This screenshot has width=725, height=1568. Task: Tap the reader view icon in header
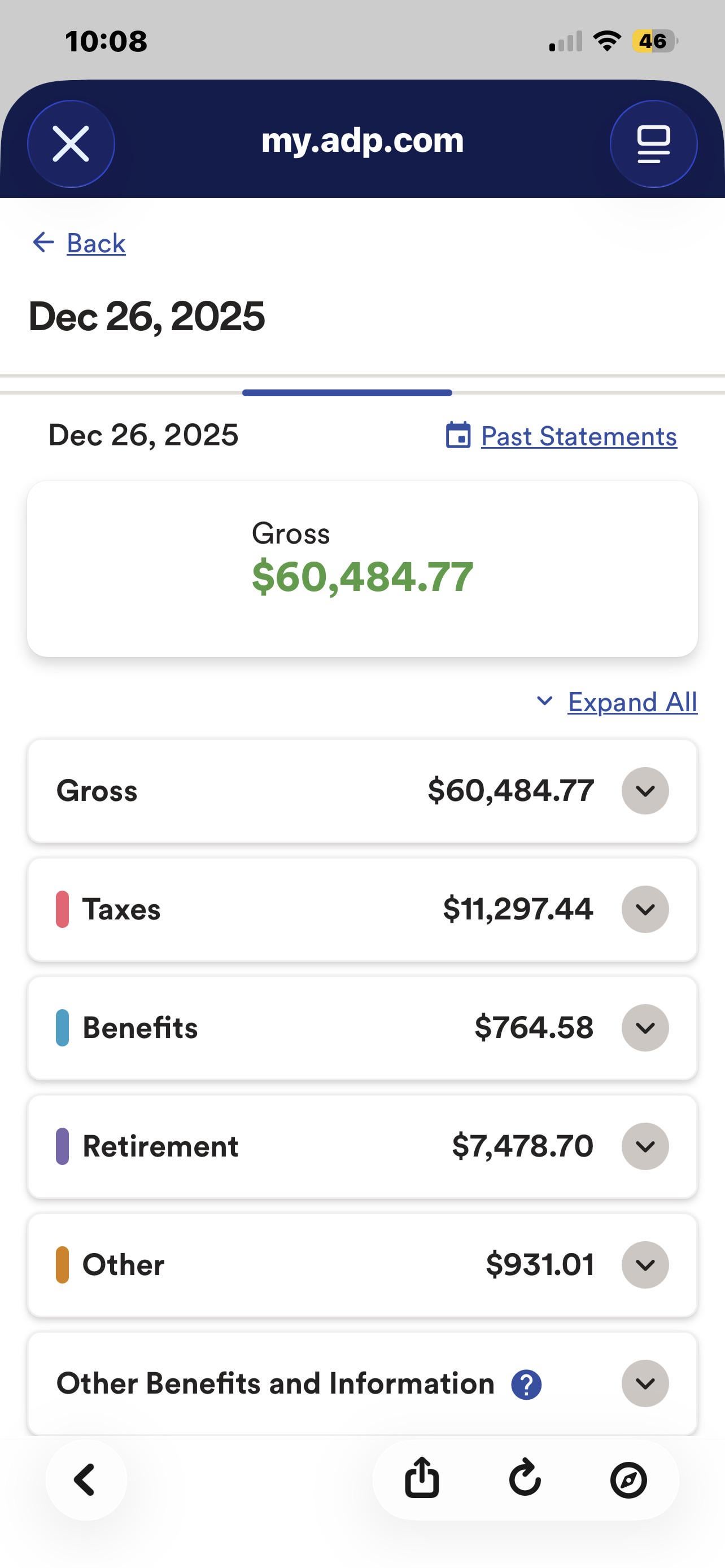pos(653,144)
